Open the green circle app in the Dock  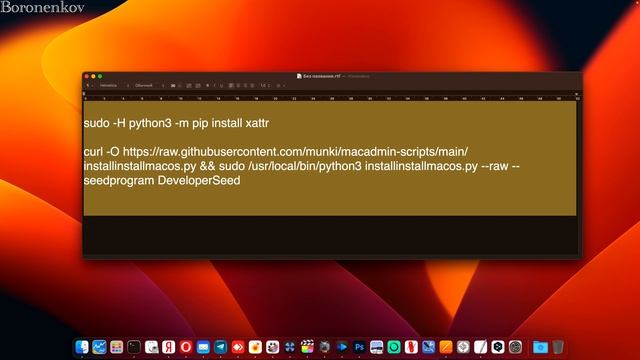394,347
